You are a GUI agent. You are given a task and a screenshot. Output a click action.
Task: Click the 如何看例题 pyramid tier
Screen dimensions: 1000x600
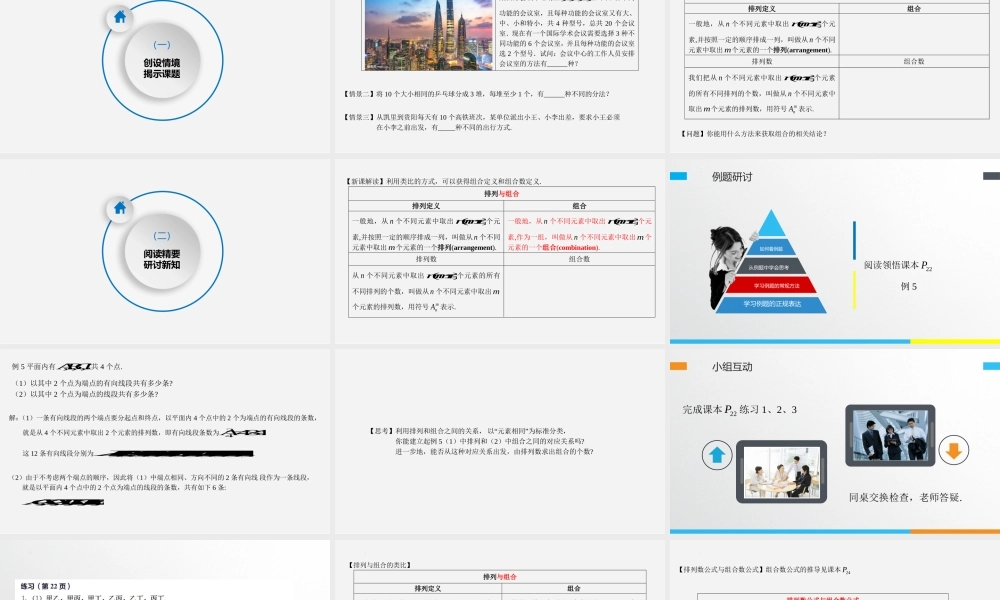772,250
